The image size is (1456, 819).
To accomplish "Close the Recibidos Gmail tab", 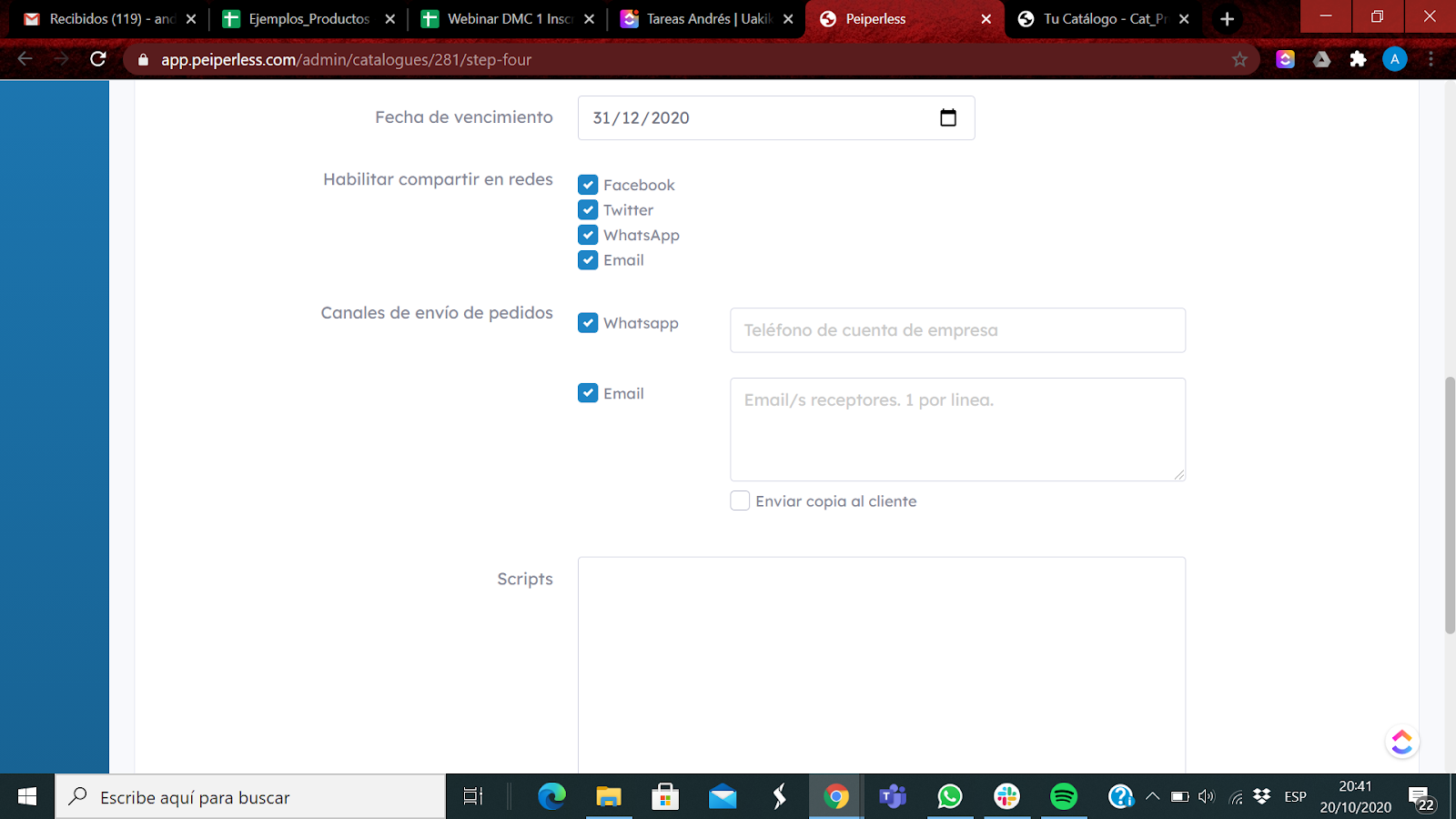I will click(x=191, y=19).
